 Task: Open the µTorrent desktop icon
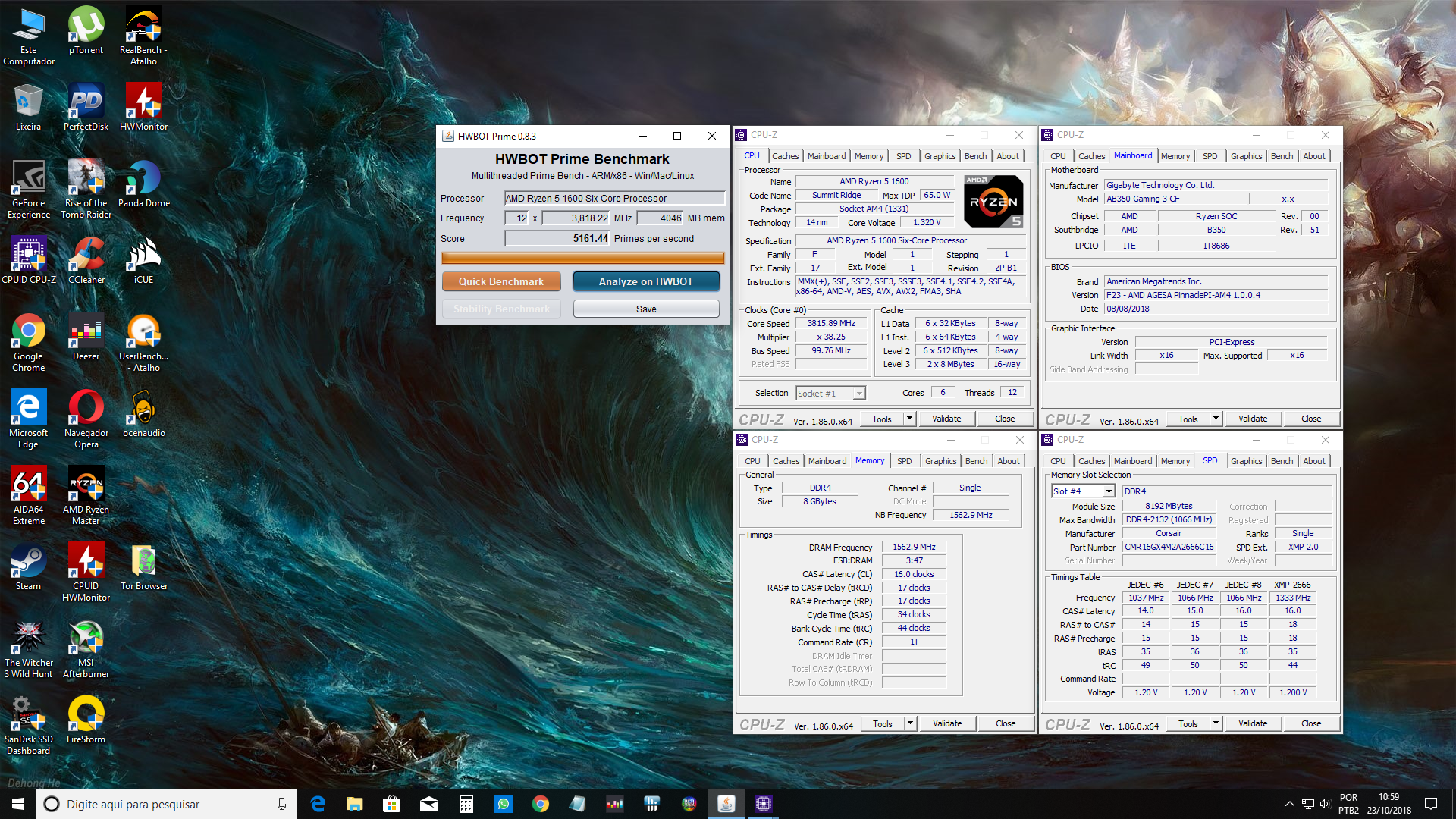86,30
